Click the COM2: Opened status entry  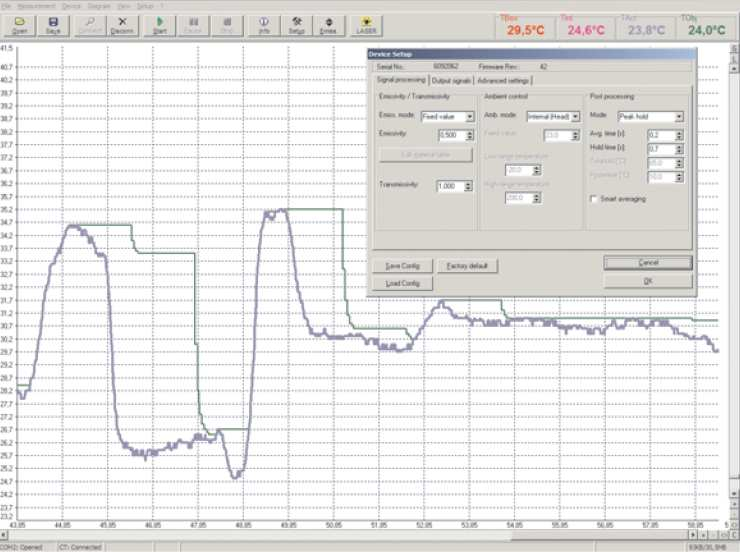[x=23, y=547]
